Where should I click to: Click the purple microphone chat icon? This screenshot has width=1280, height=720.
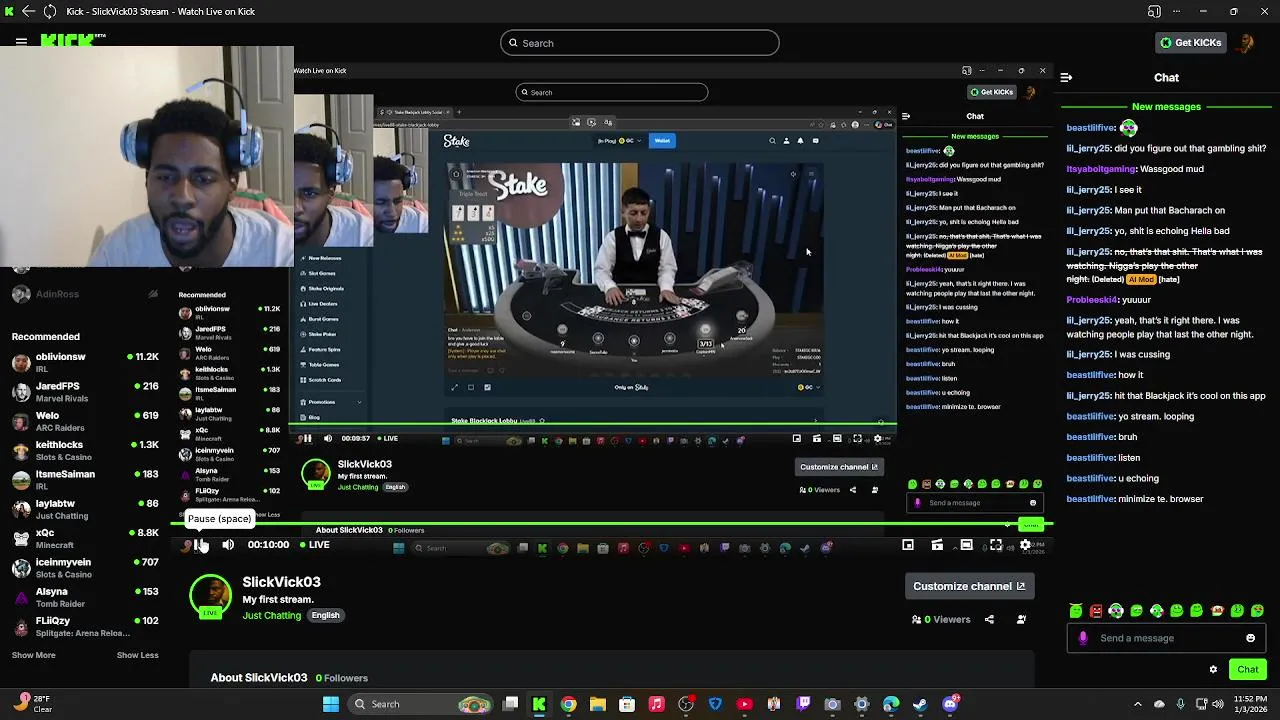(x=1082, y=638)
